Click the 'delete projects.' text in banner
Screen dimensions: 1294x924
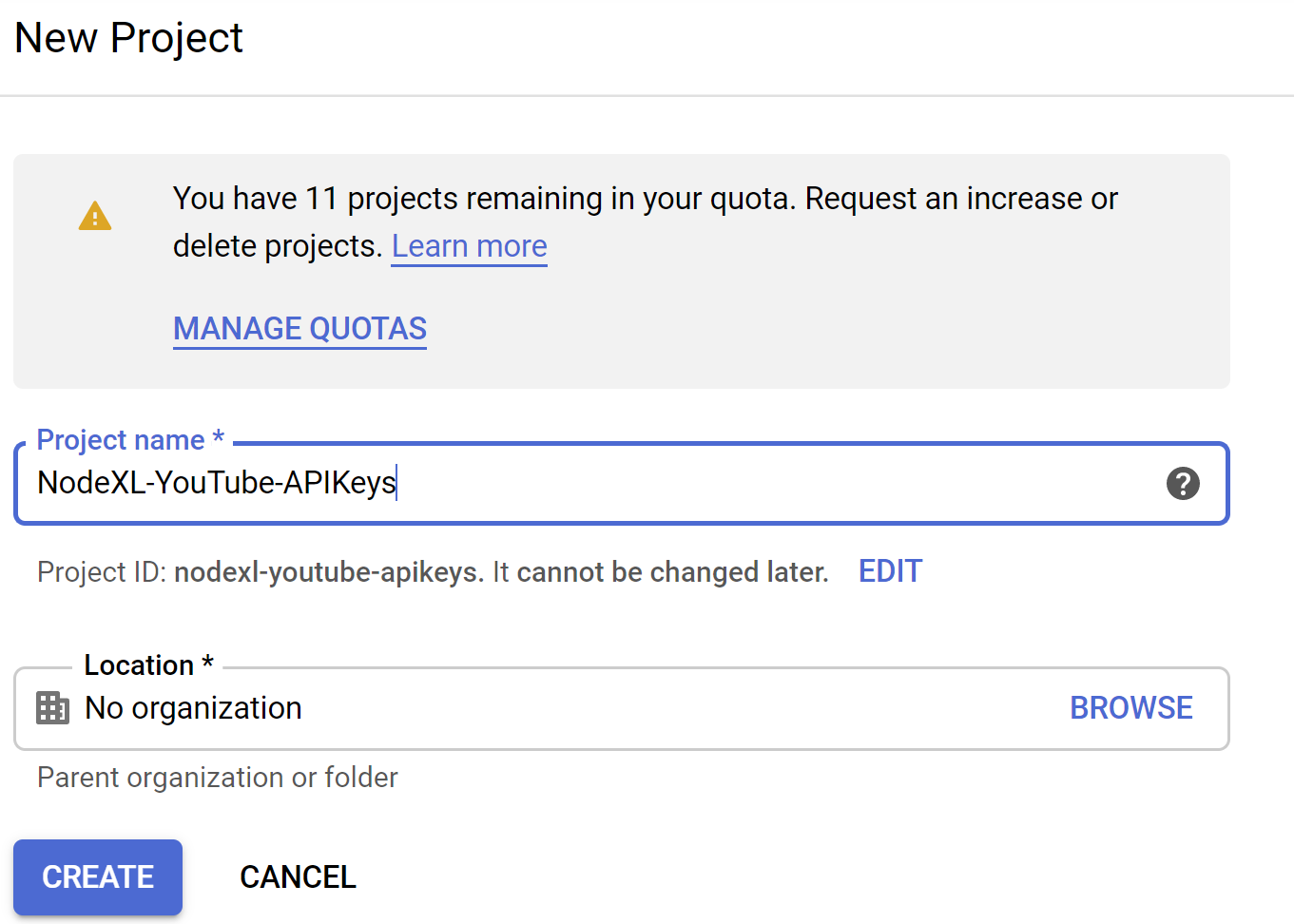coord(278,246)
